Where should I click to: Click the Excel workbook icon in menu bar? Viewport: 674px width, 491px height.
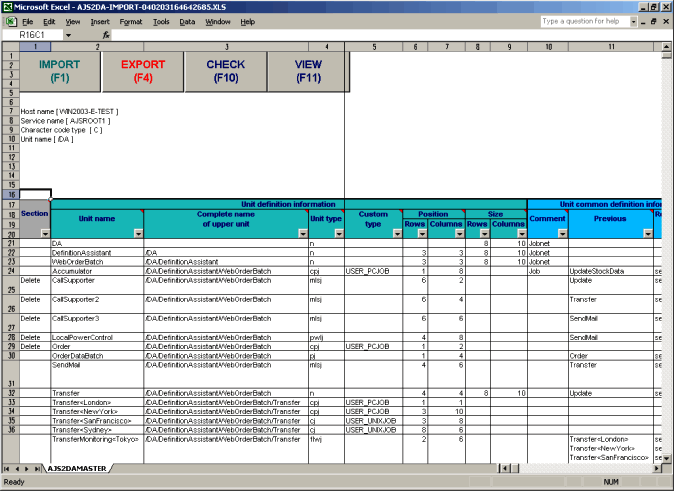9,21
